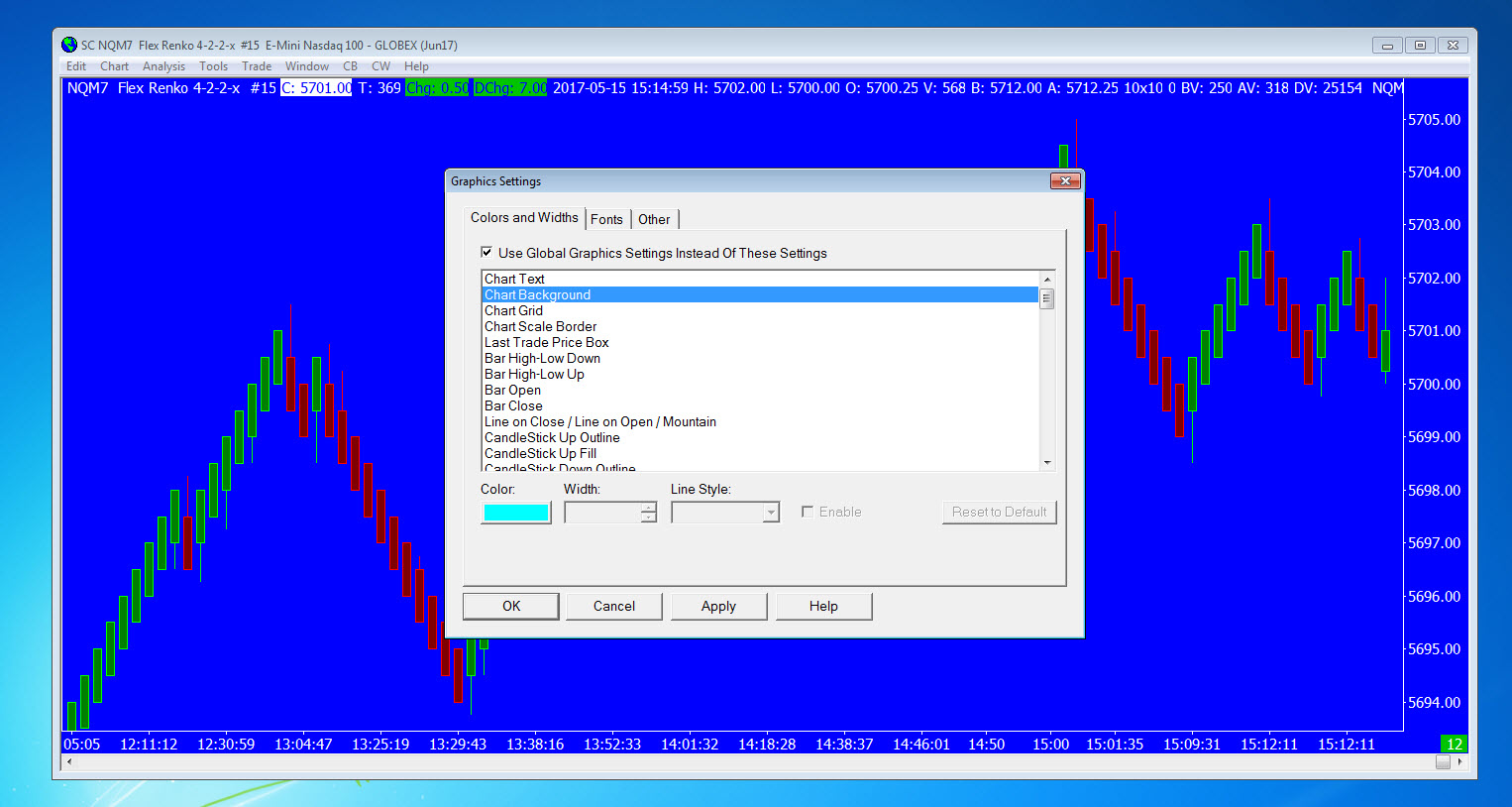Select Chart Background in the list

pyautogui.click(x=760, y=294)
